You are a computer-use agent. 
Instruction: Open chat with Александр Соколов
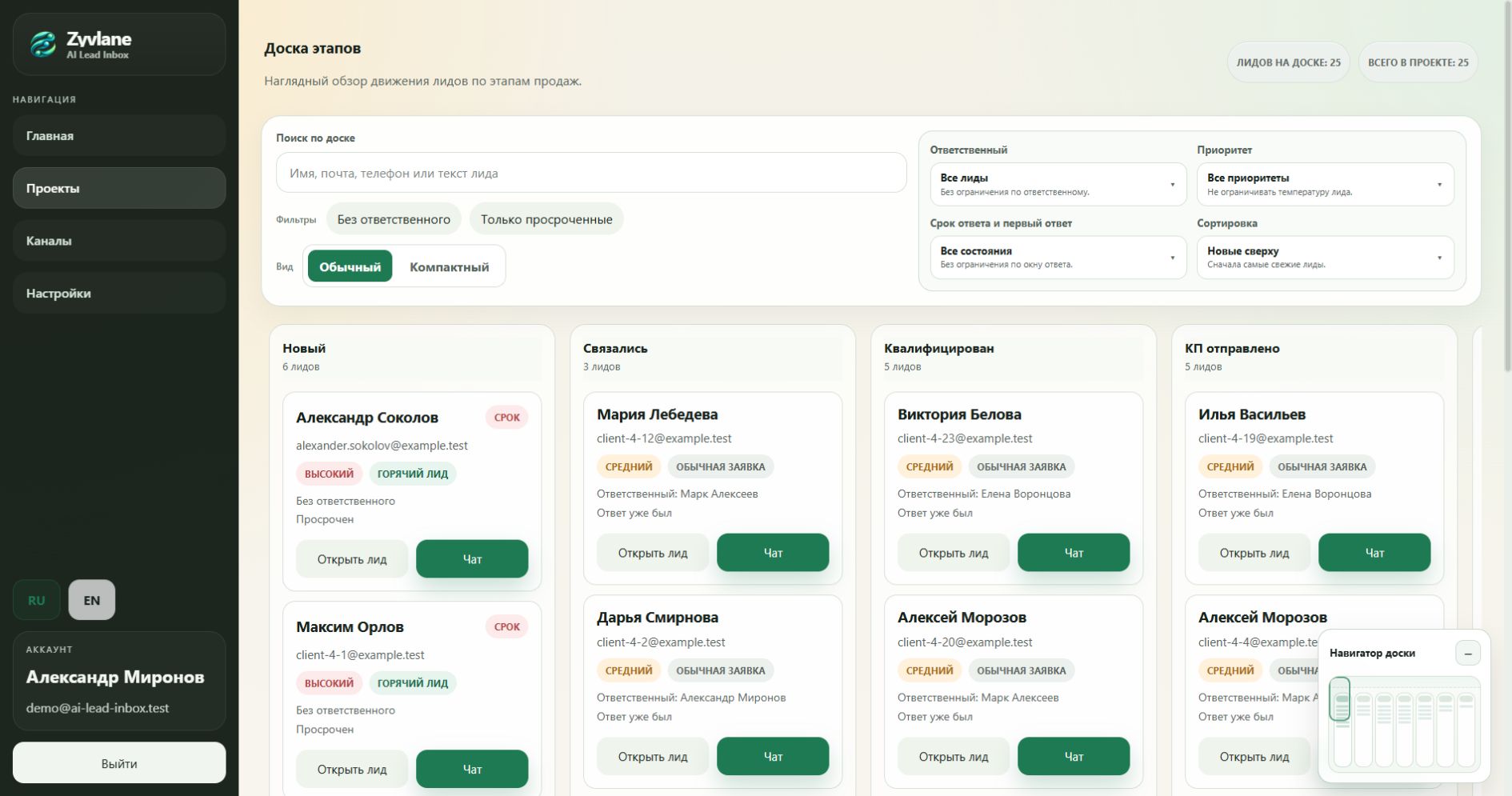472,559
